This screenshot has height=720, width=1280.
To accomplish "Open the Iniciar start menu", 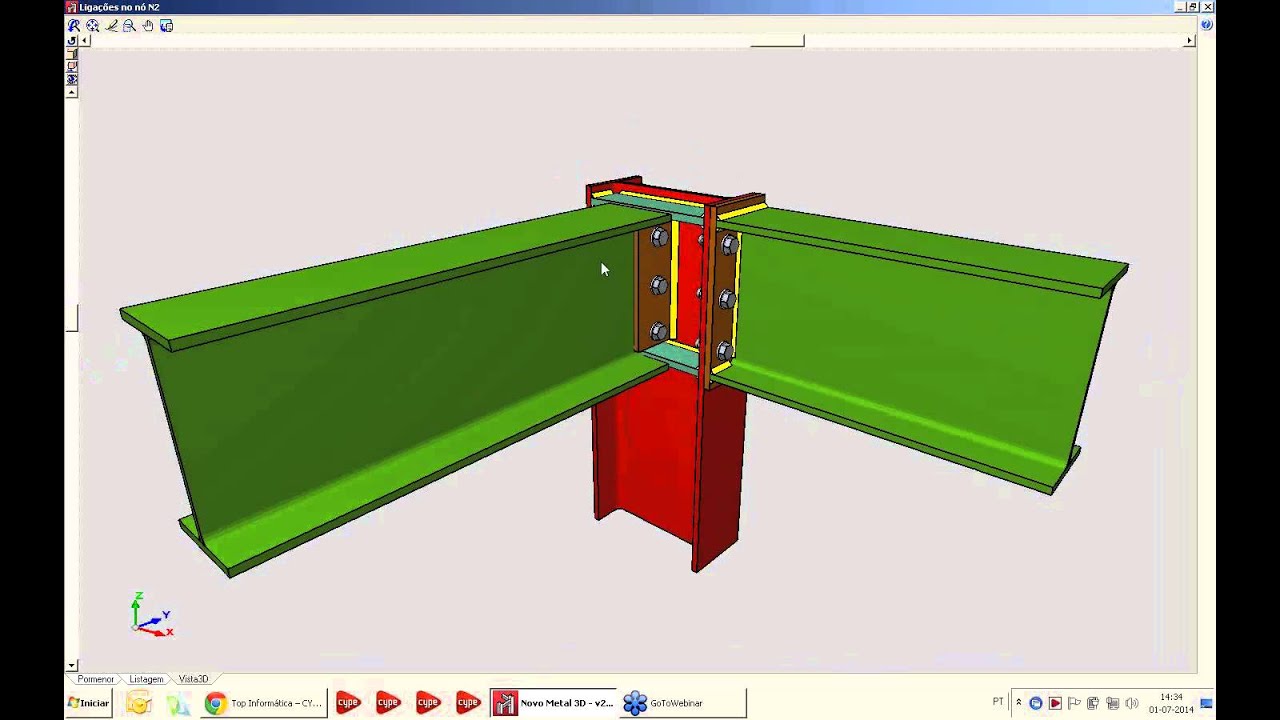I will pos(88,703).
